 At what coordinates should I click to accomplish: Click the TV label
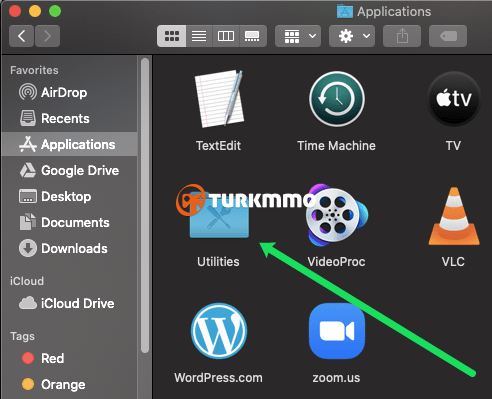453,146
